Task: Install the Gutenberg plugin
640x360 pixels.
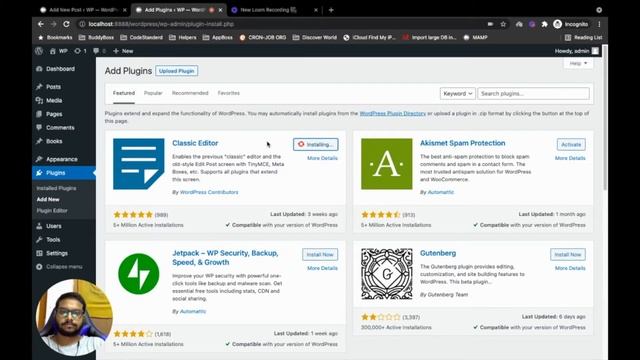Action: [568, 255]
